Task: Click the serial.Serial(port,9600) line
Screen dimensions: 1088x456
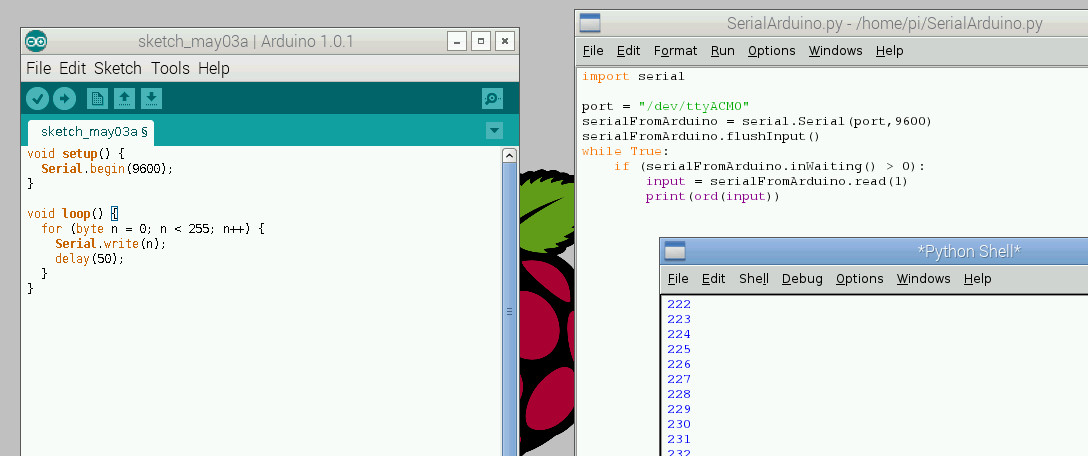Action: click(757, 121)
